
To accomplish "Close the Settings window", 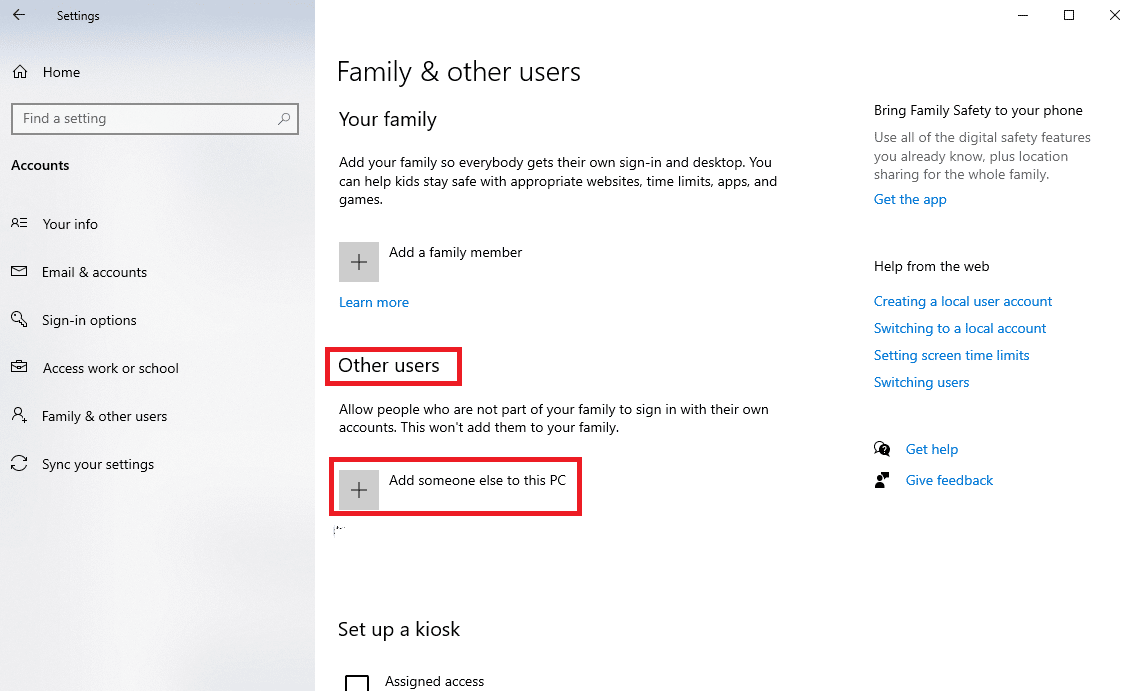I will coord(1115,15).
